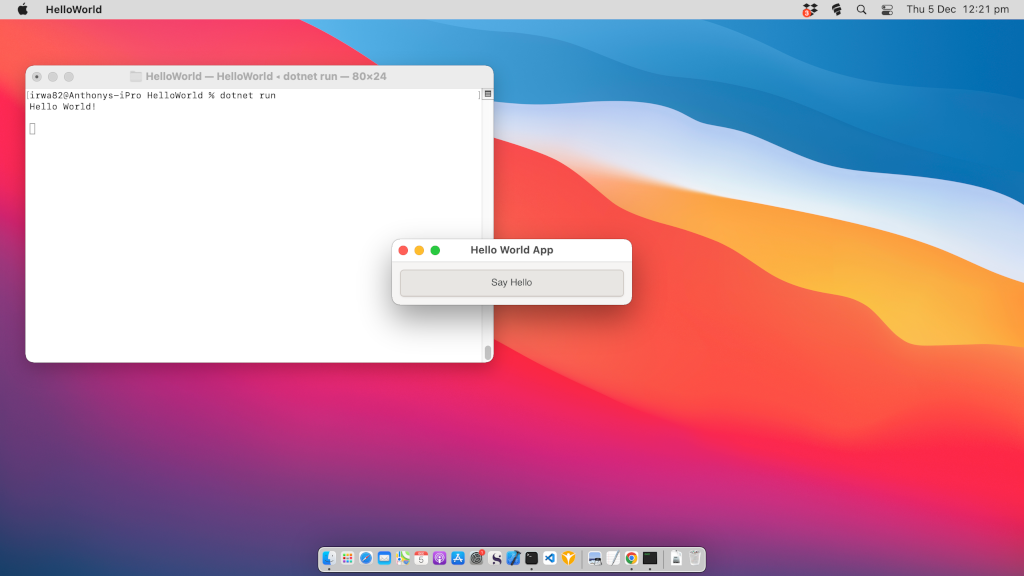This screenshot has width=1024, height=576.
Task: Open the Mail app in the Dock
Action: [384, 559]
